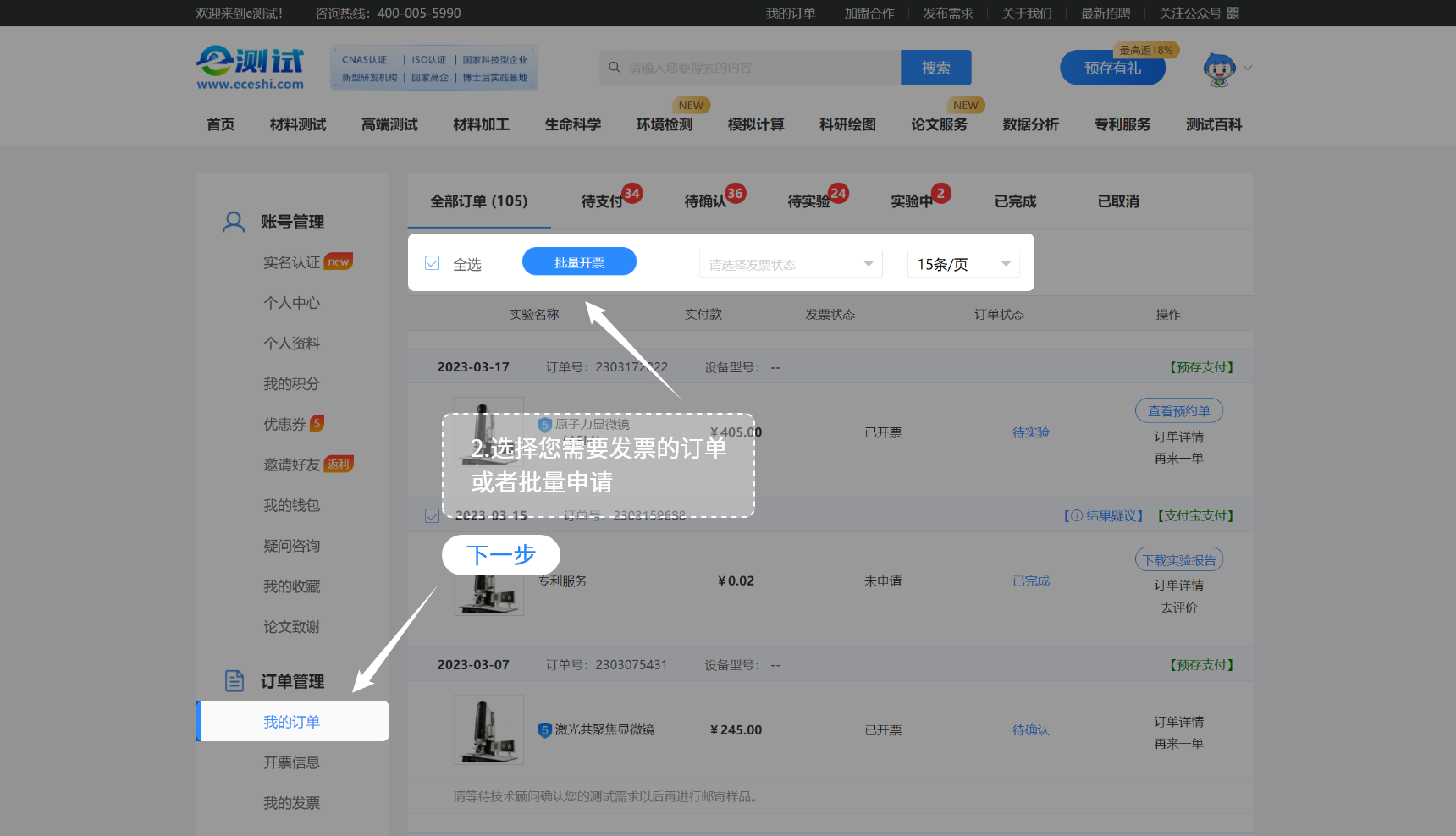Toggle the 全选 checkbox
1456x836 pixels.
(433, 263)
